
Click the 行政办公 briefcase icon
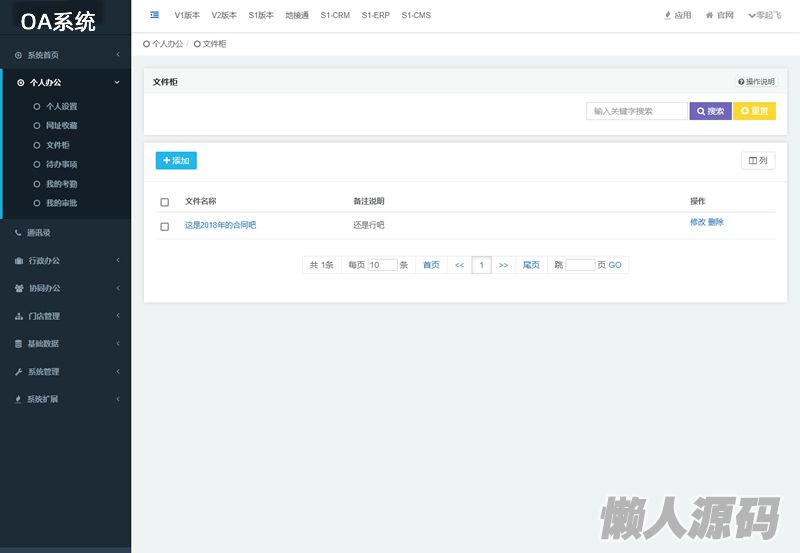18,261
